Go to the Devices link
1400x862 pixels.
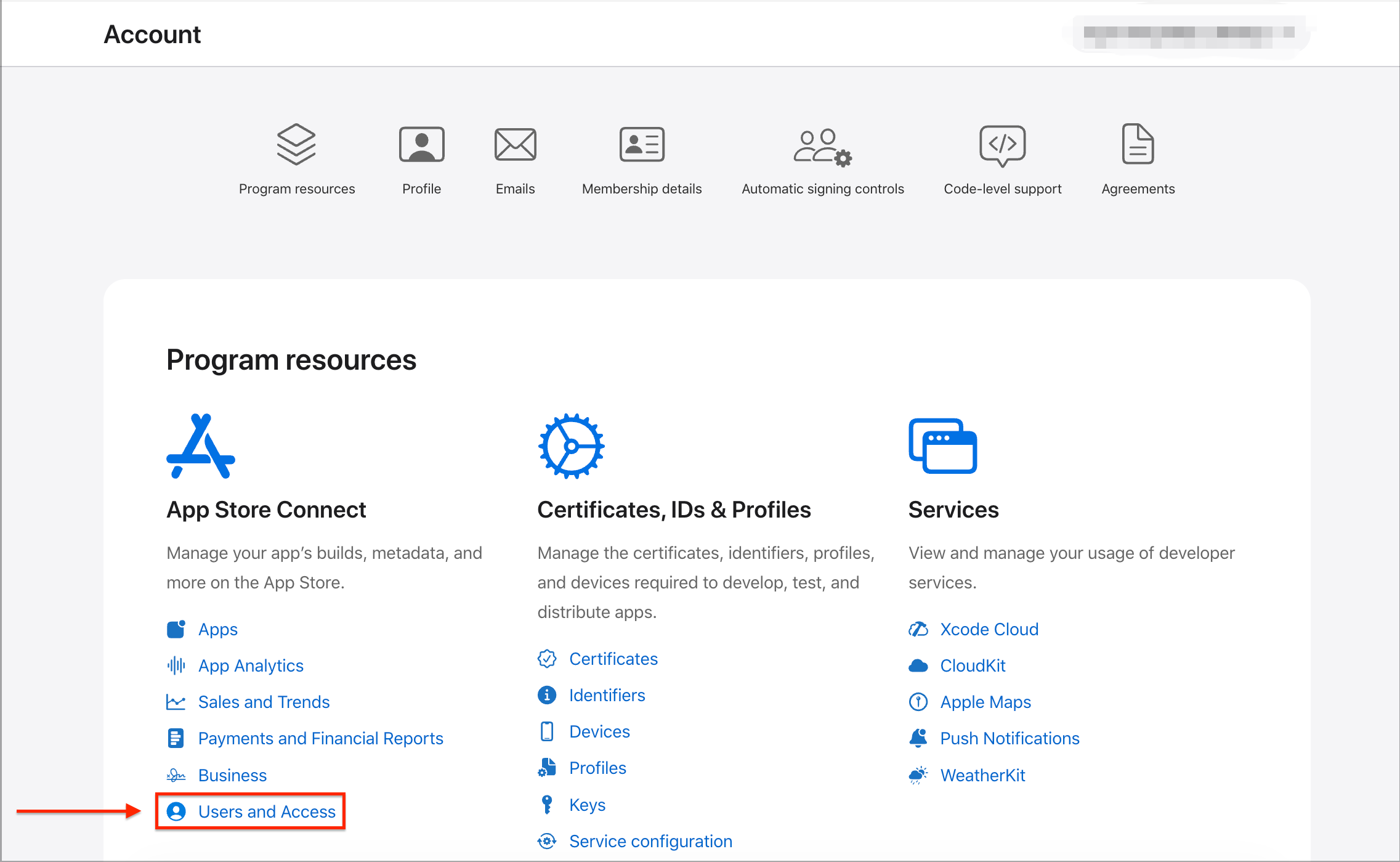(x=600, y=731)
